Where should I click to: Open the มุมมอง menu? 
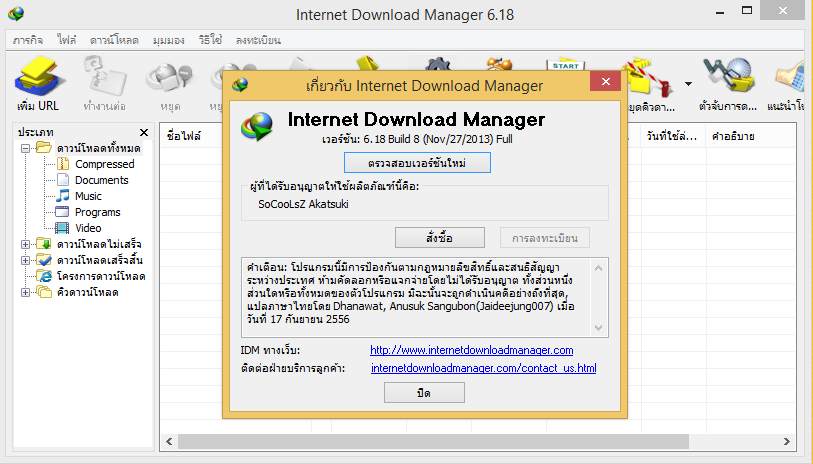[x=169, y=40]
